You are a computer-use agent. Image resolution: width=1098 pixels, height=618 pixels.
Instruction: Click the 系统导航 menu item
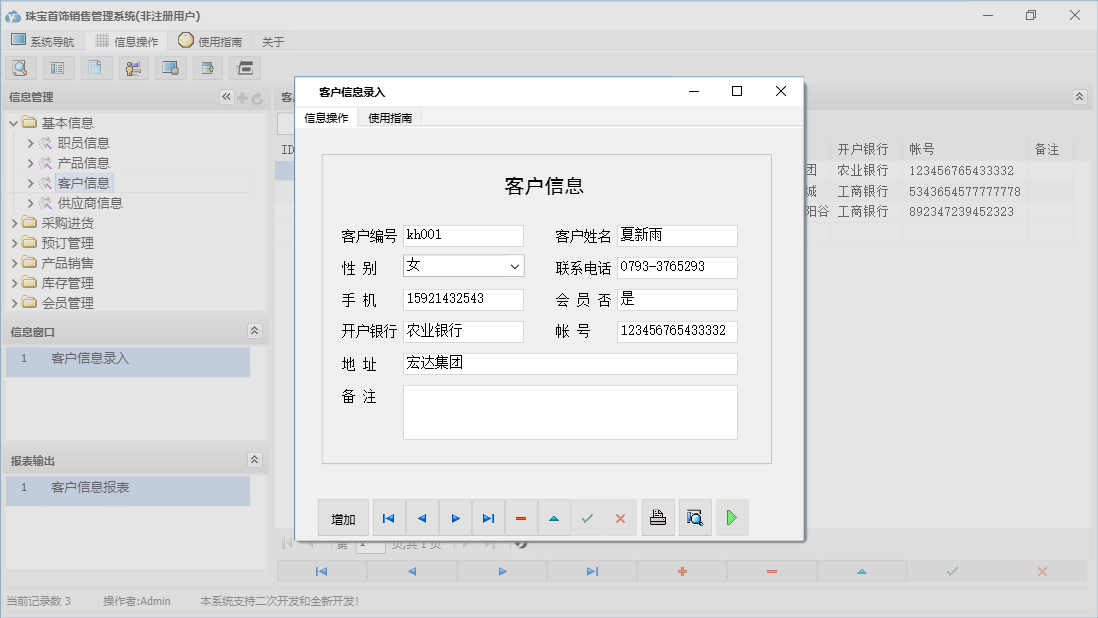pyautogui.click(x=43, y=41)
